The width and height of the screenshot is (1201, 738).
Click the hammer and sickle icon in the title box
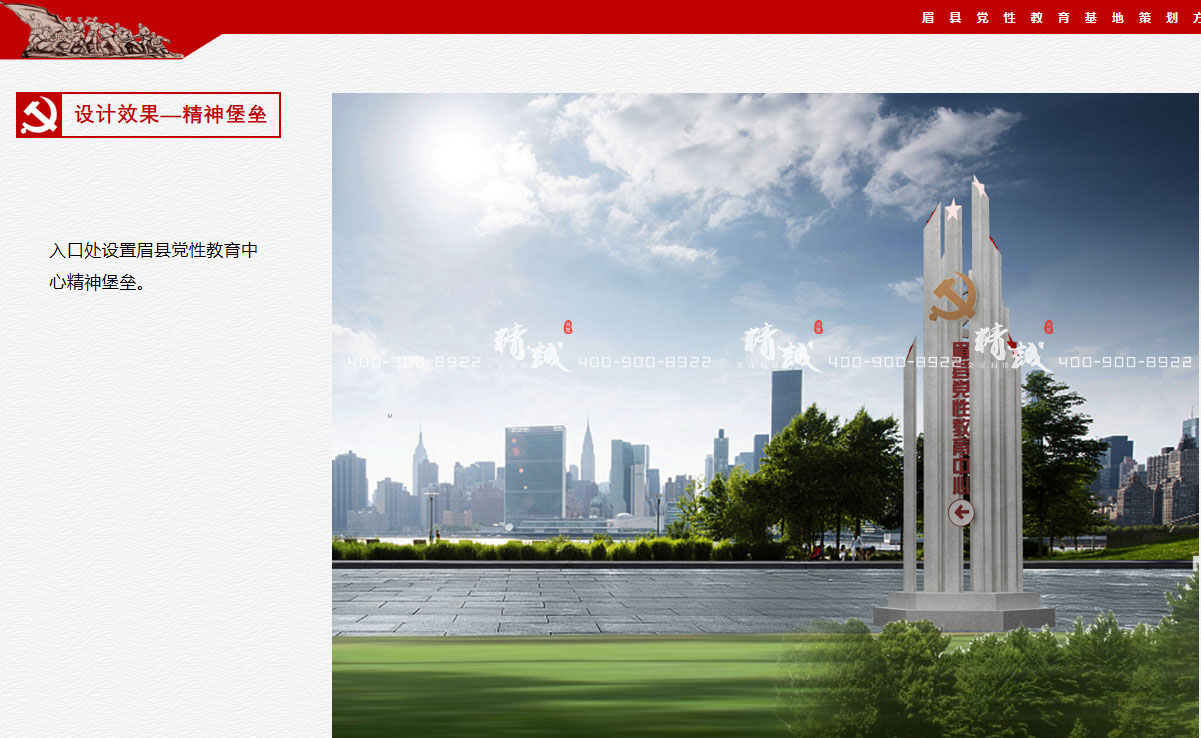pos(40,115)
